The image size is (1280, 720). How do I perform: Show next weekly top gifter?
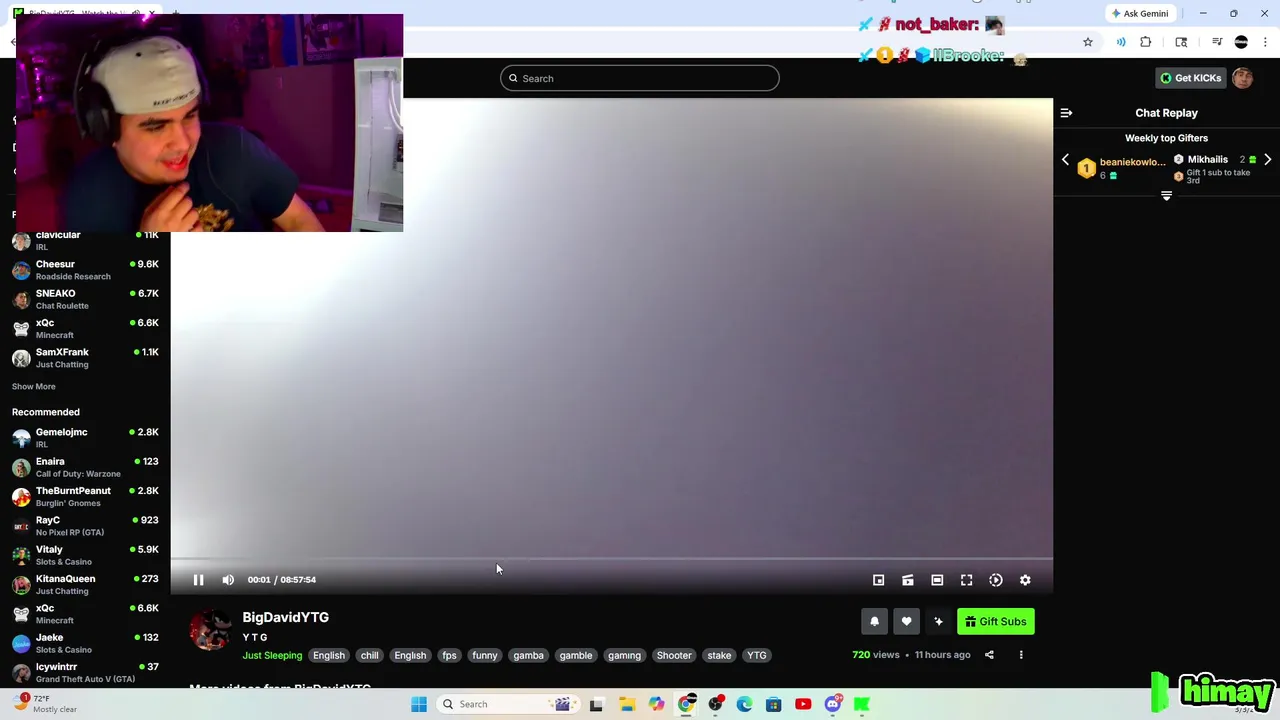[1267, 160]
